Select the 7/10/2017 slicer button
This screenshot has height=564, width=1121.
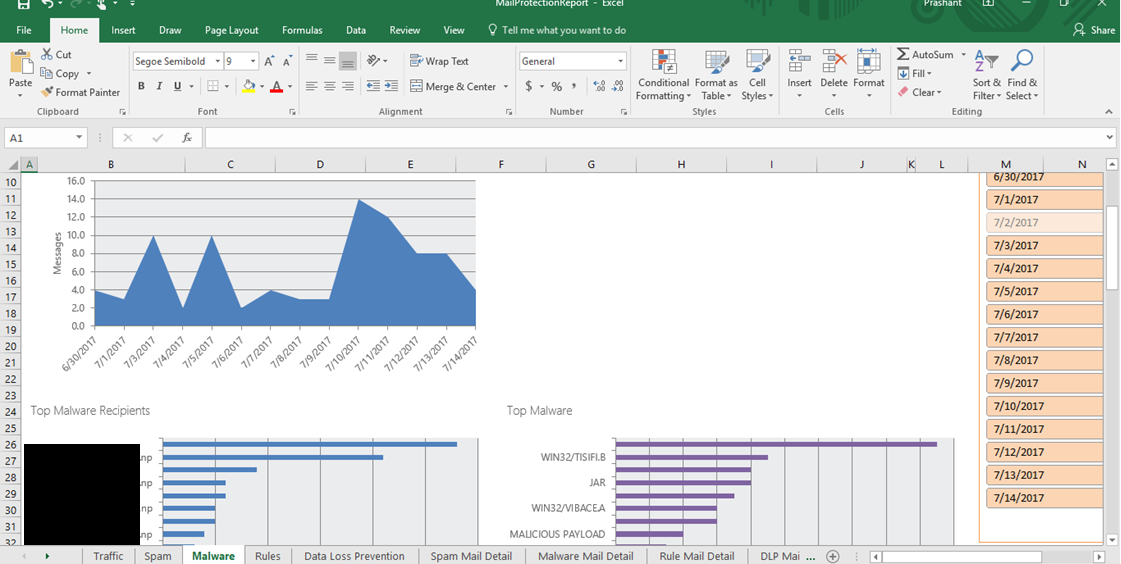pos(1044,406)
